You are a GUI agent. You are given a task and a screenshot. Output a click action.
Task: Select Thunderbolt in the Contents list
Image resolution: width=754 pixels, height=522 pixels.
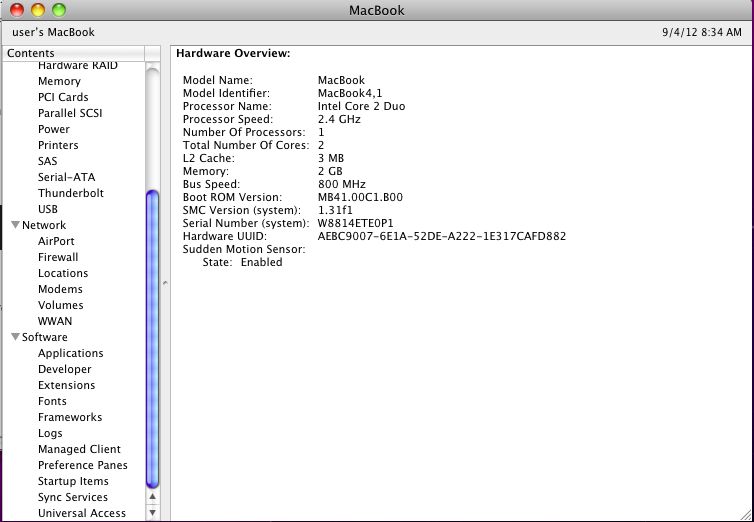point(71,193)
